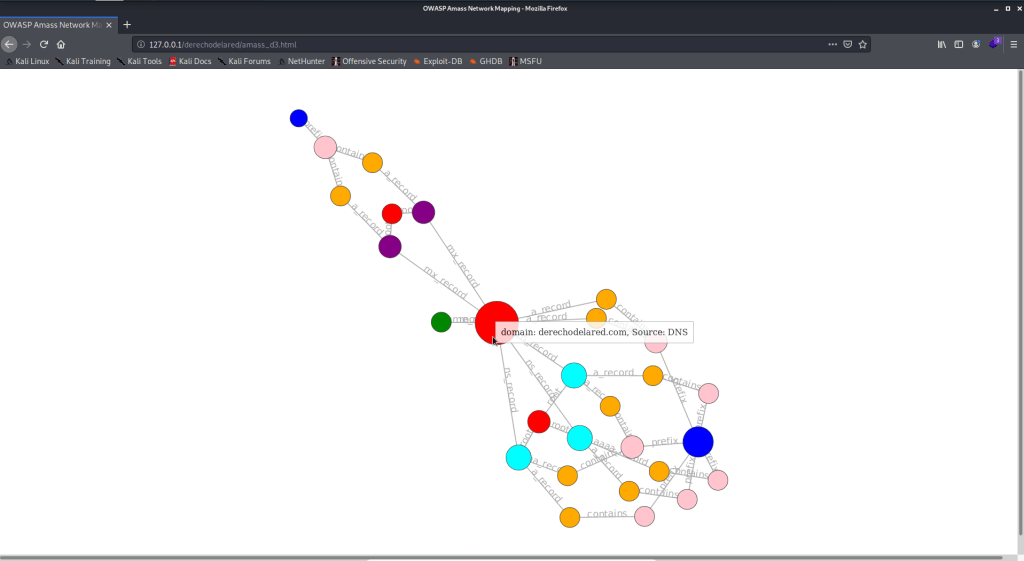Bookmark this page with the star icon
Screen dimensions: 1024x561
pyautogui.click(x=863, y=44)
